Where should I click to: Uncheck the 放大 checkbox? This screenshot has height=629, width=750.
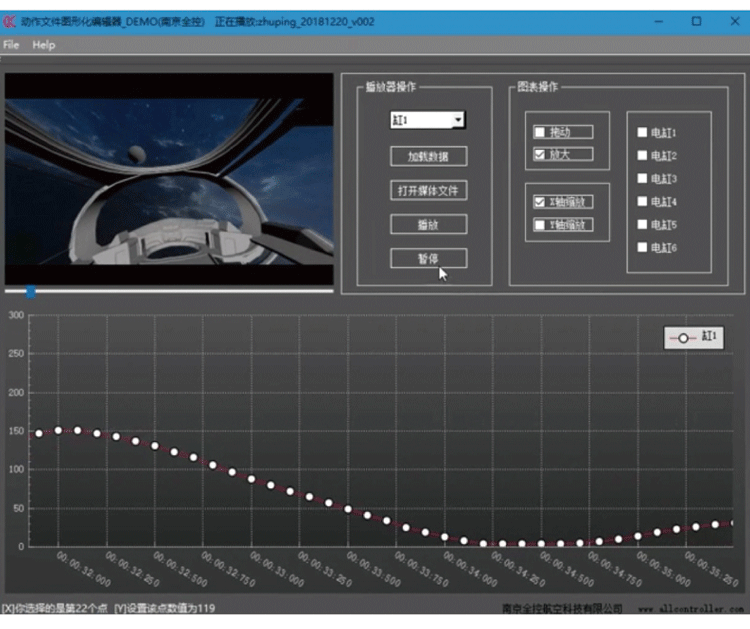point(541,155)
